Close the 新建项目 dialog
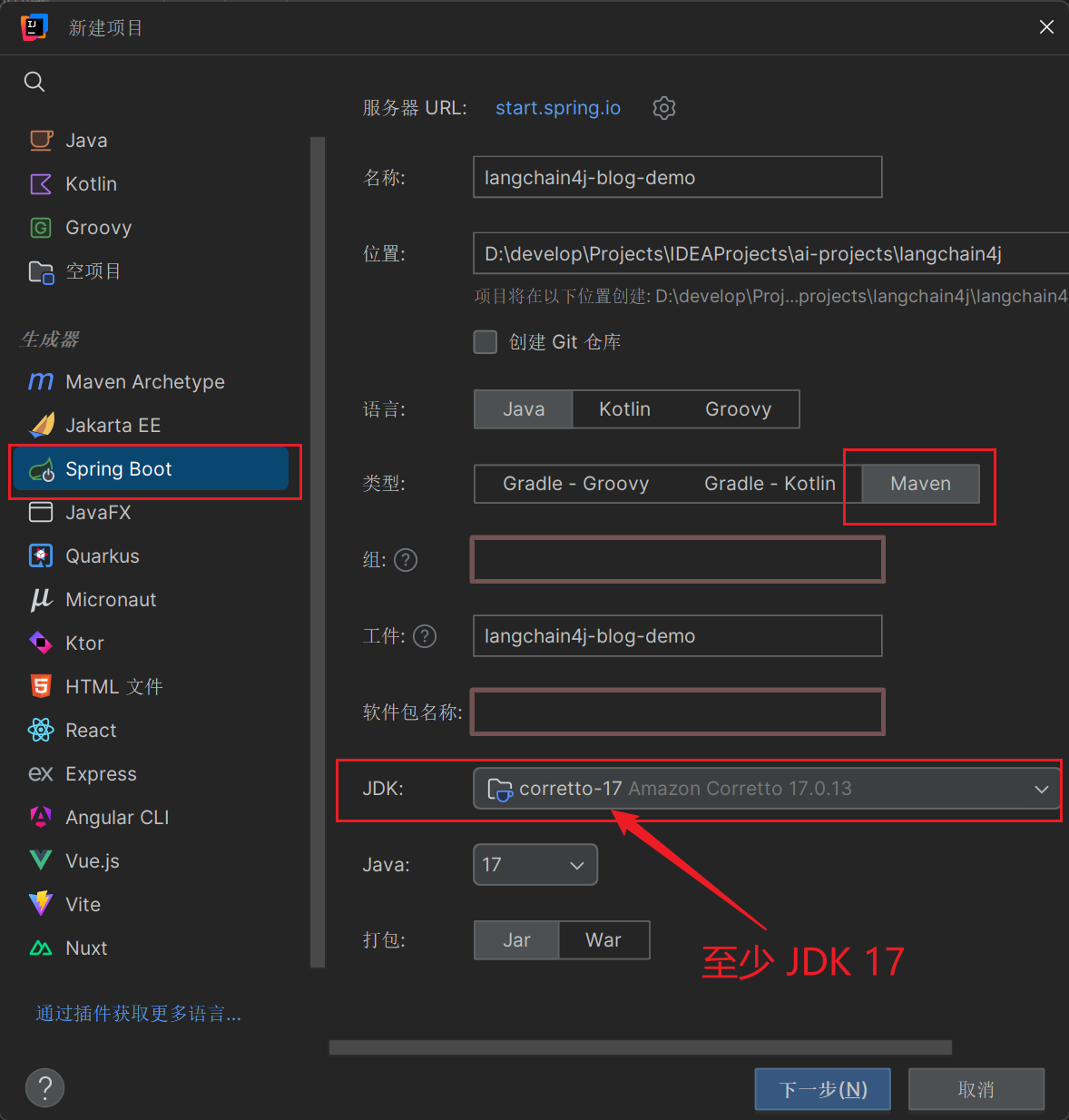 coord(1046,27)
